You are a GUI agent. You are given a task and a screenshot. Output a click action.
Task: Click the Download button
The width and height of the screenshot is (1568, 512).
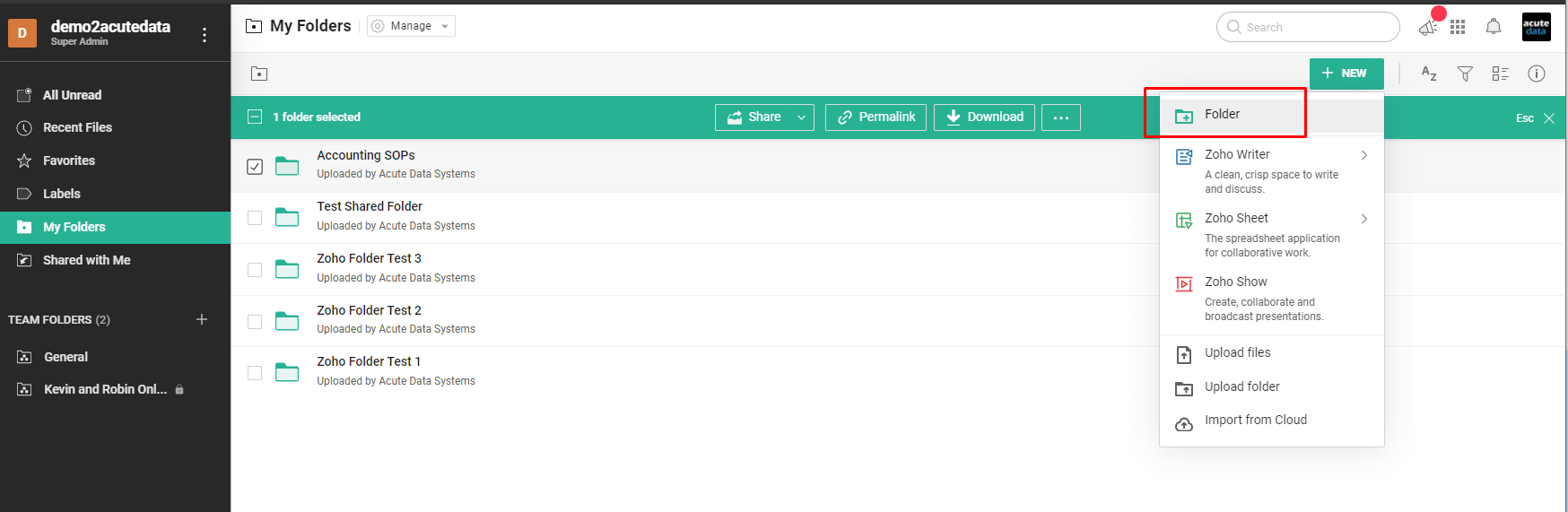984,117
